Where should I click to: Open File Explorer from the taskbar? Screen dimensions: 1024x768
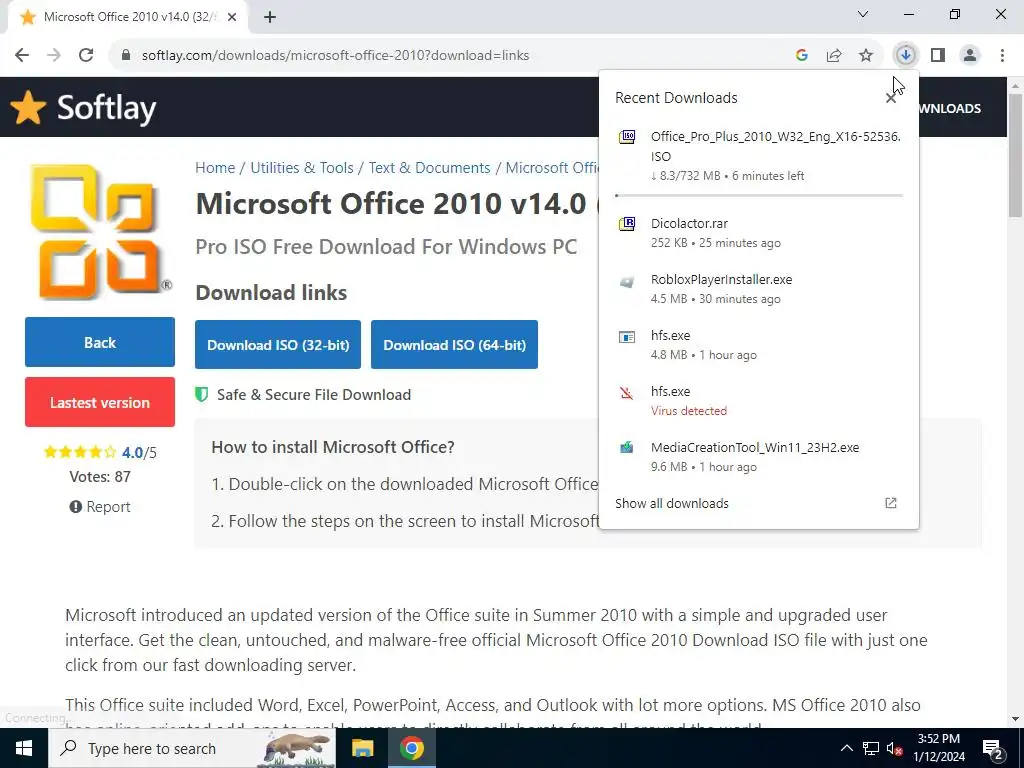(x=362, y=748)
